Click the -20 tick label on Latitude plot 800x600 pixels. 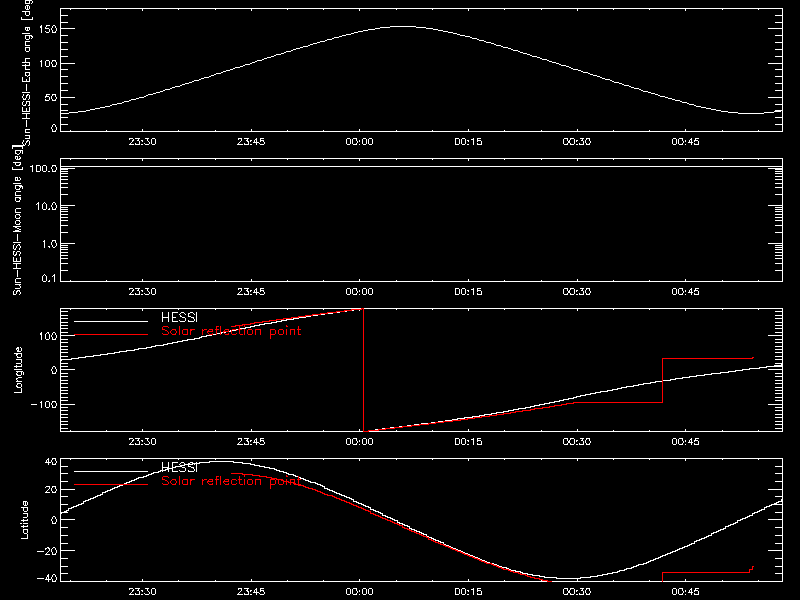(47, 551)
